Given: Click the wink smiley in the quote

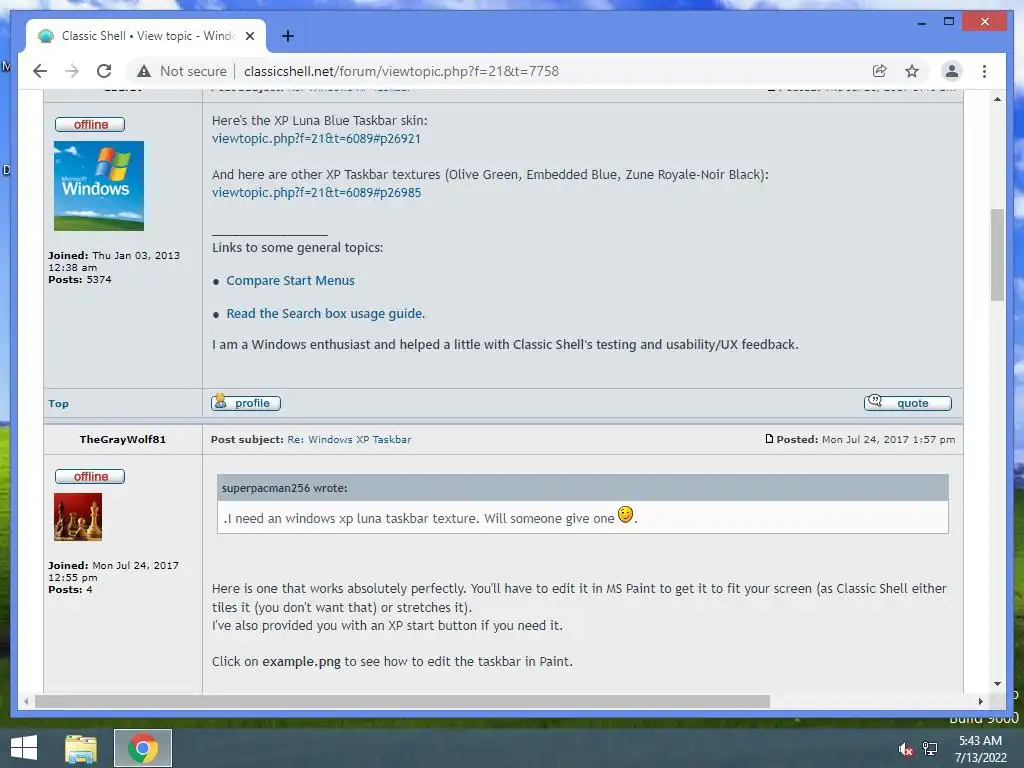Looking at the screenshot, I should point(626,515).
